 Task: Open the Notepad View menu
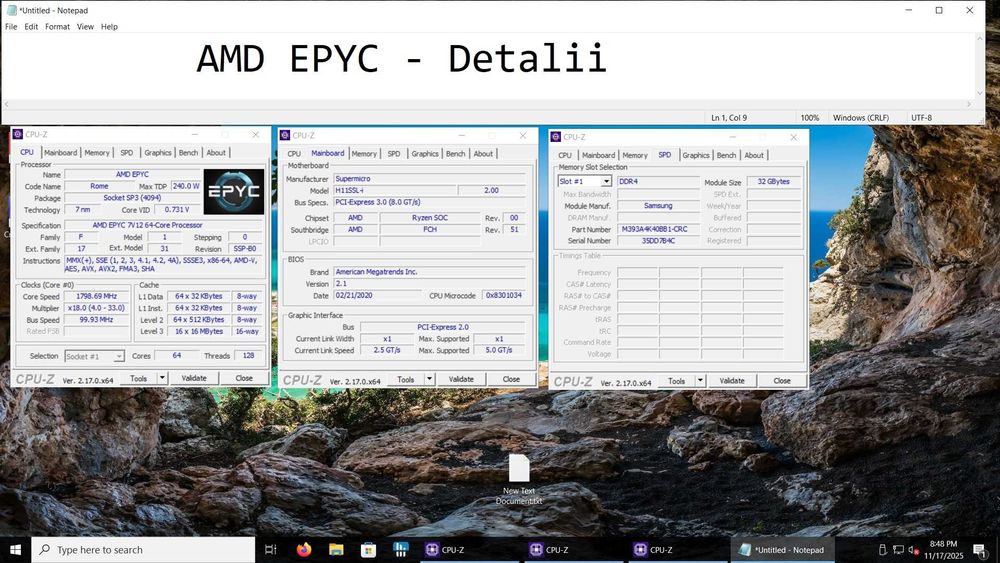(85, 27)
